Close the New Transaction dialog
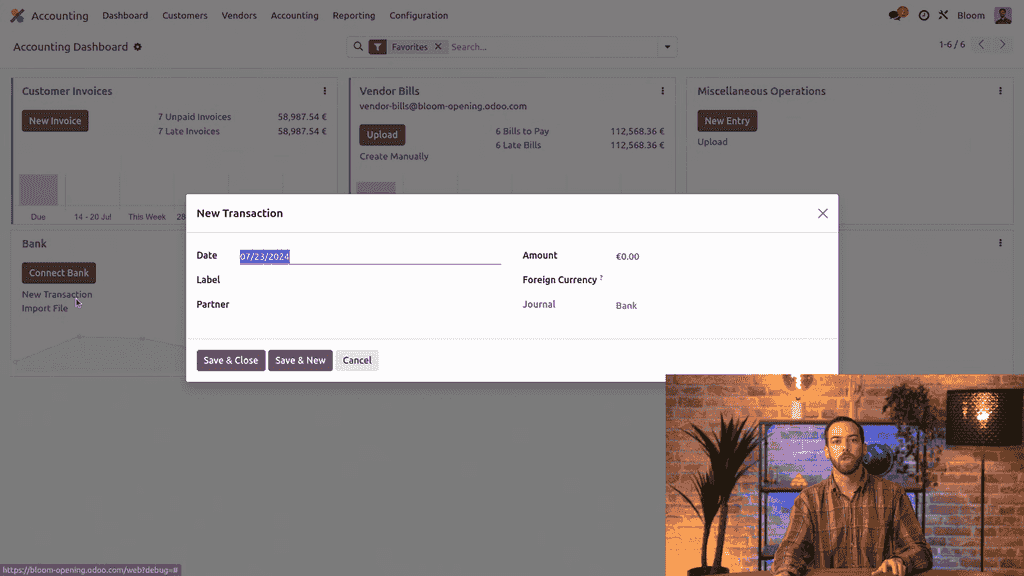Viewport: 1024px width, 576px height. tap(822, 213)
